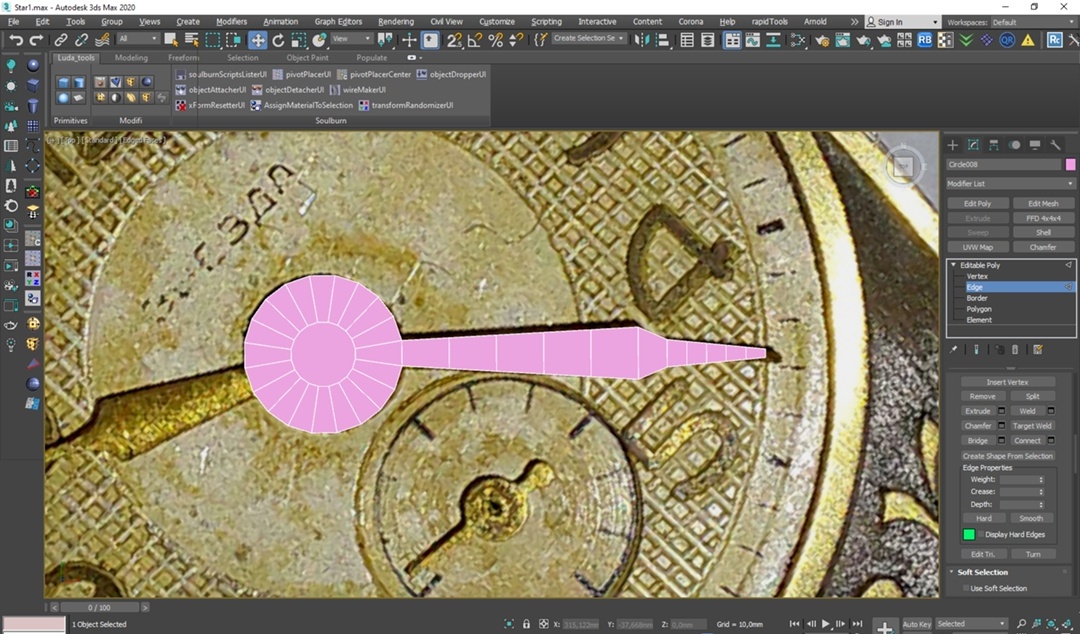
Task: Click the green hard edge color swatch
Action: pos(968,534)
